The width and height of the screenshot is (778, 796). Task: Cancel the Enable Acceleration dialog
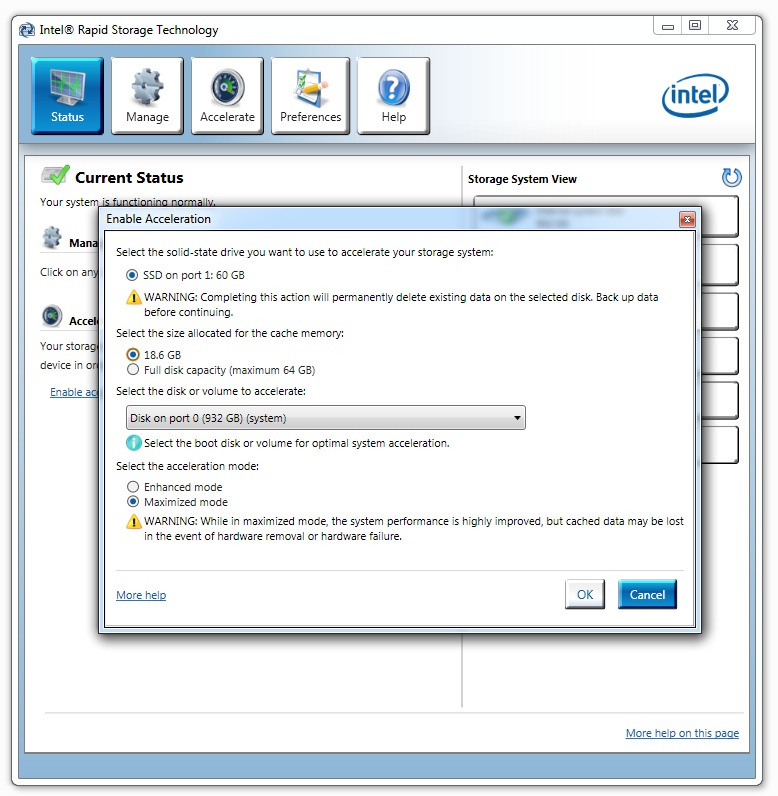[647, 594]
